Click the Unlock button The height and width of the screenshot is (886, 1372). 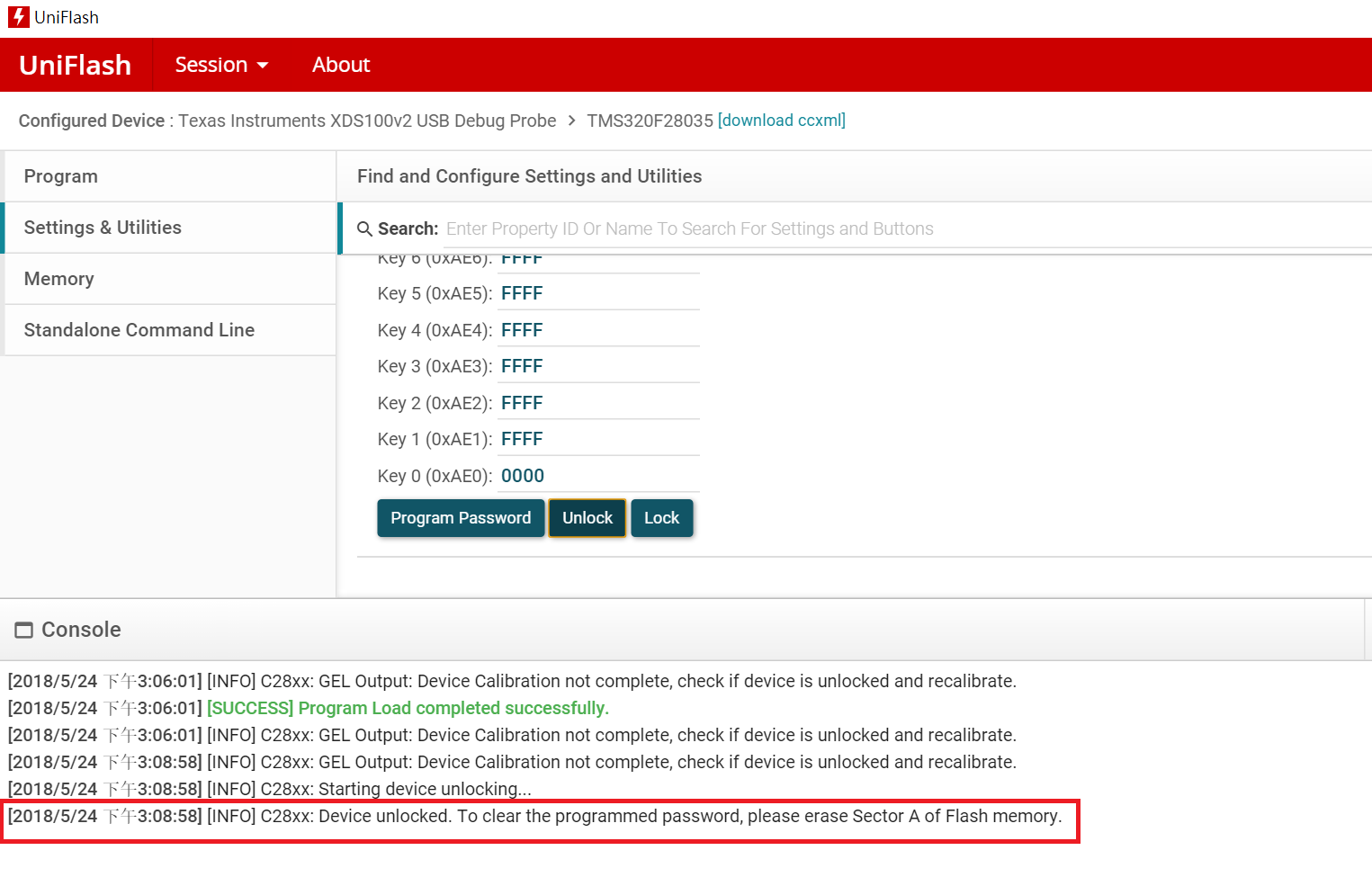point(587,518)
